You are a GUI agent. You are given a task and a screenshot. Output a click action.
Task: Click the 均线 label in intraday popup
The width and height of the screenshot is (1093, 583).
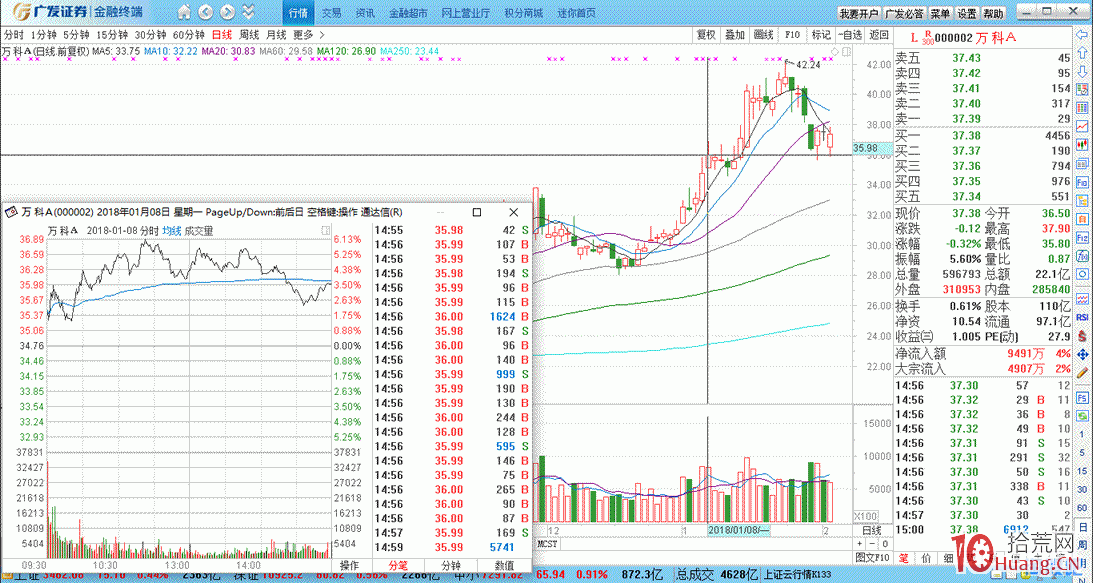point(171,231)
